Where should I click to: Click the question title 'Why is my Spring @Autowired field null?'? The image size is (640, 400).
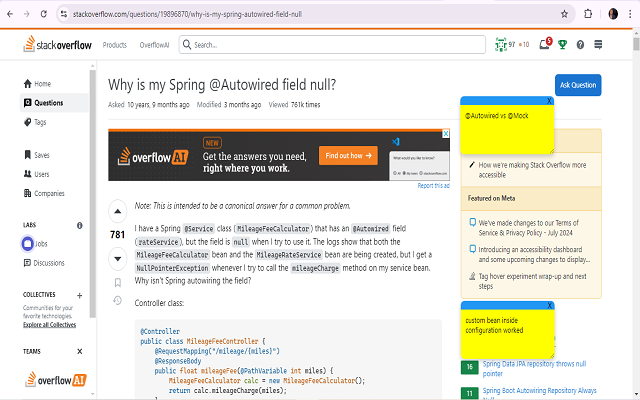point(222,84)
